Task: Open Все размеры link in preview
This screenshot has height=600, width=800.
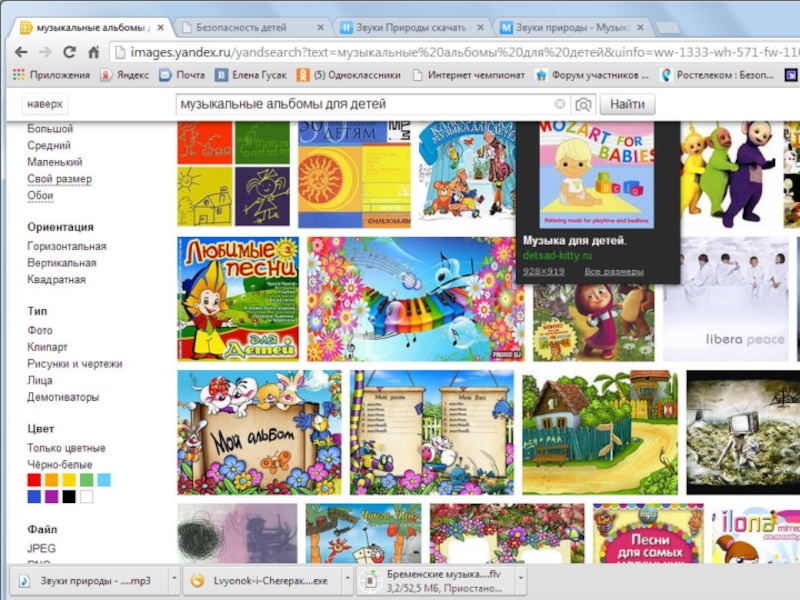Action: point(614,271)
